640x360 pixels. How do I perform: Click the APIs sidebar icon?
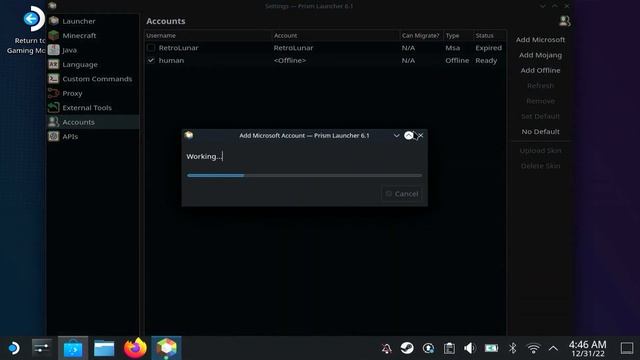click(53, 136)
